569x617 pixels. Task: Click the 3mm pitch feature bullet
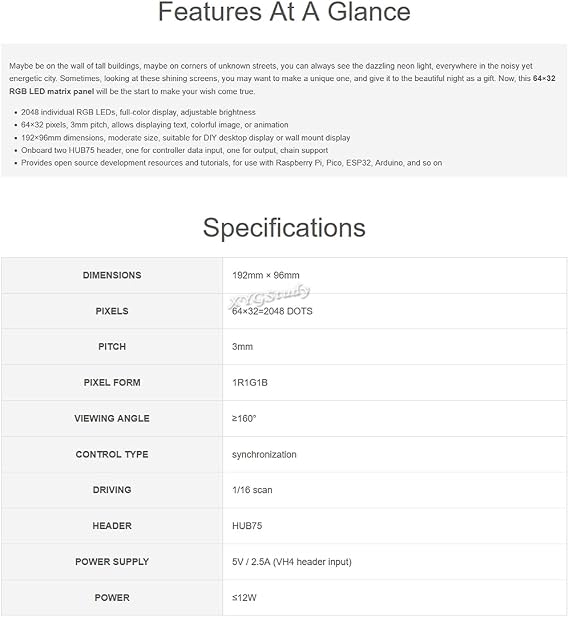tap(155, 125)
